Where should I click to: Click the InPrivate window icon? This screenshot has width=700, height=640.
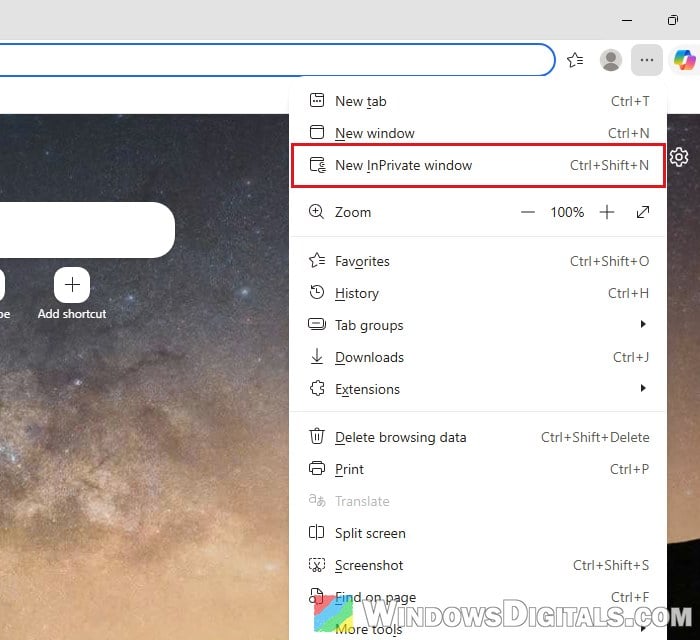click(x=317, y=165)
